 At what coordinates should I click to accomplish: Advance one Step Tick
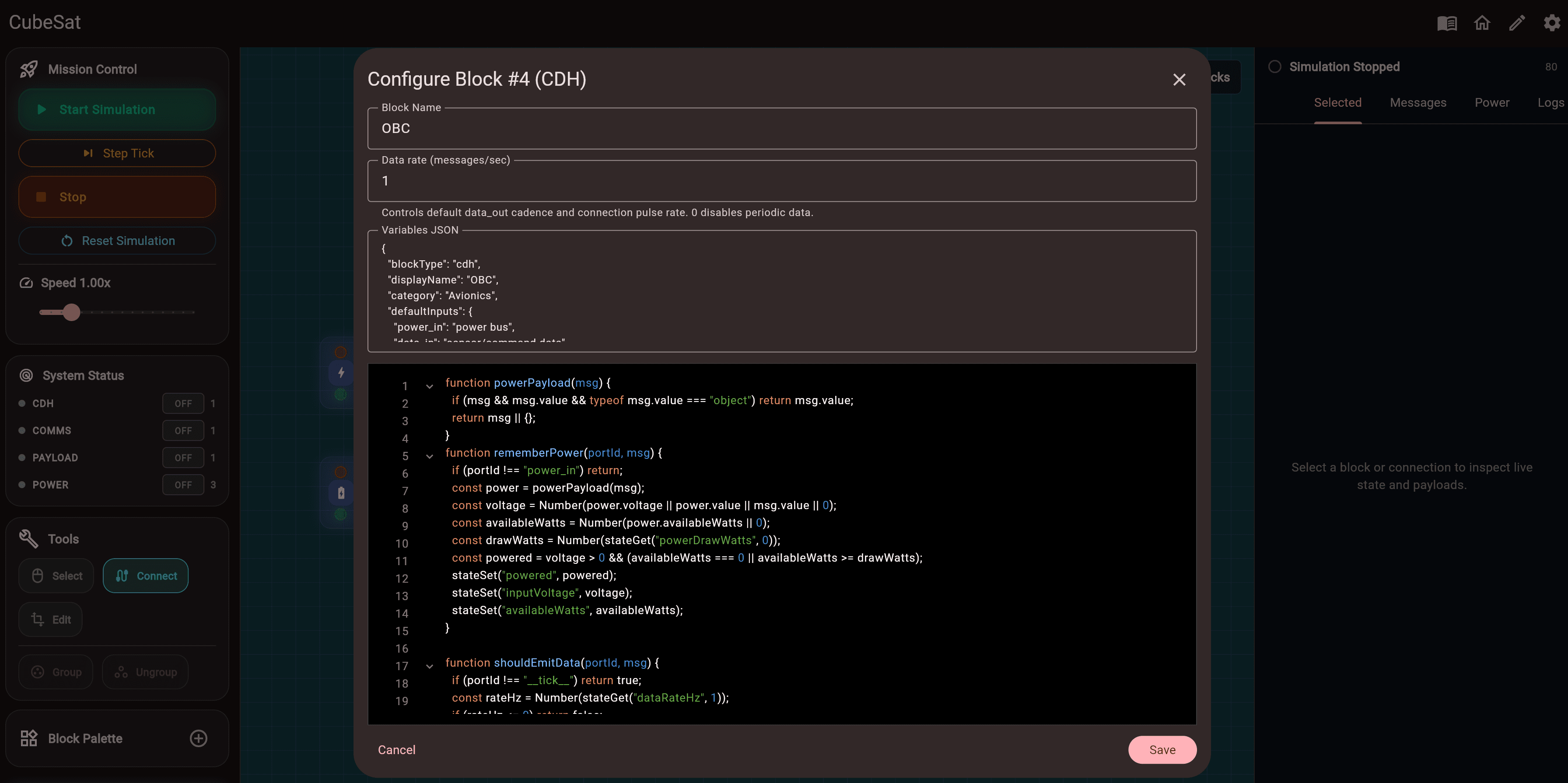click(x=117, y=153)
